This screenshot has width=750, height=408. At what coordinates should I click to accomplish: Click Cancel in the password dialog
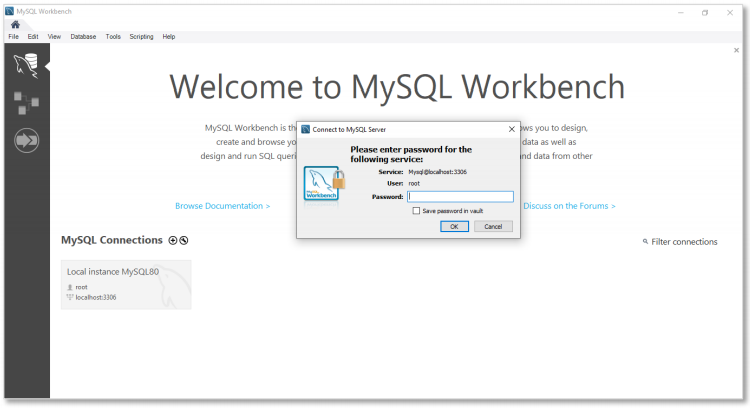(x=493, y=227)
